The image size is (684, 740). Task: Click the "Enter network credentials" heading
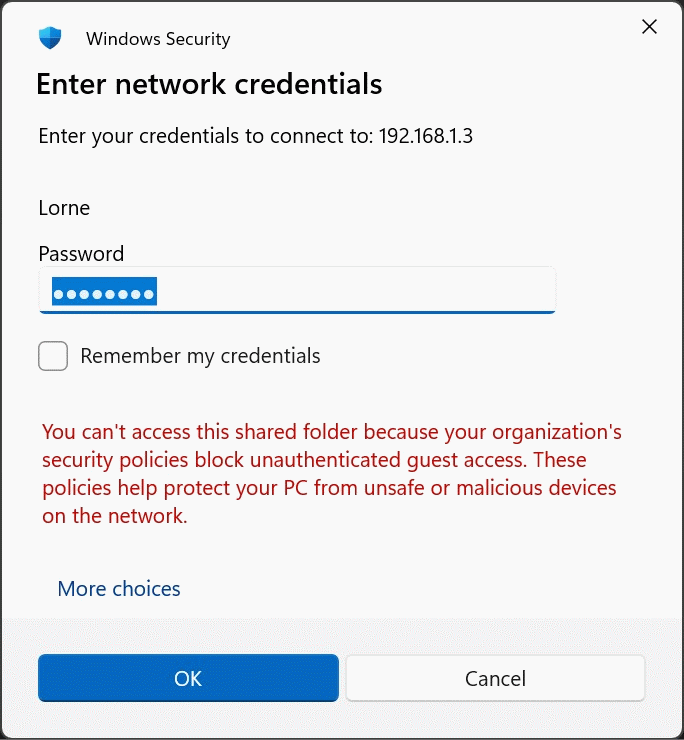point(209,84)
